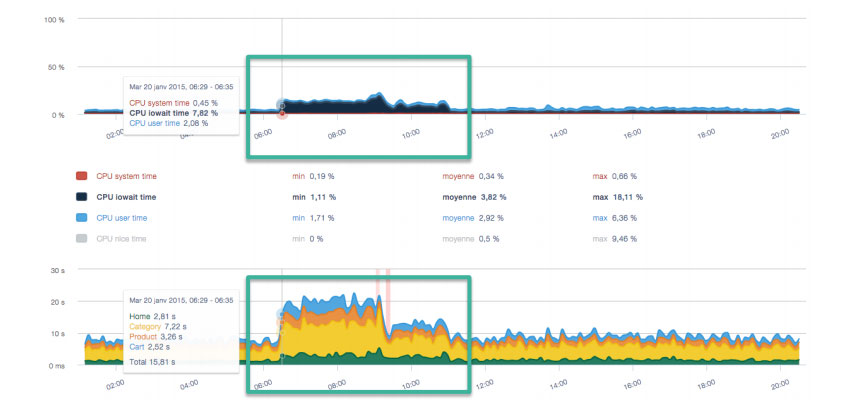Toggle the CPU user time legend label
Viewport: 849px width, 404px height.
click(x=122, y=218)
